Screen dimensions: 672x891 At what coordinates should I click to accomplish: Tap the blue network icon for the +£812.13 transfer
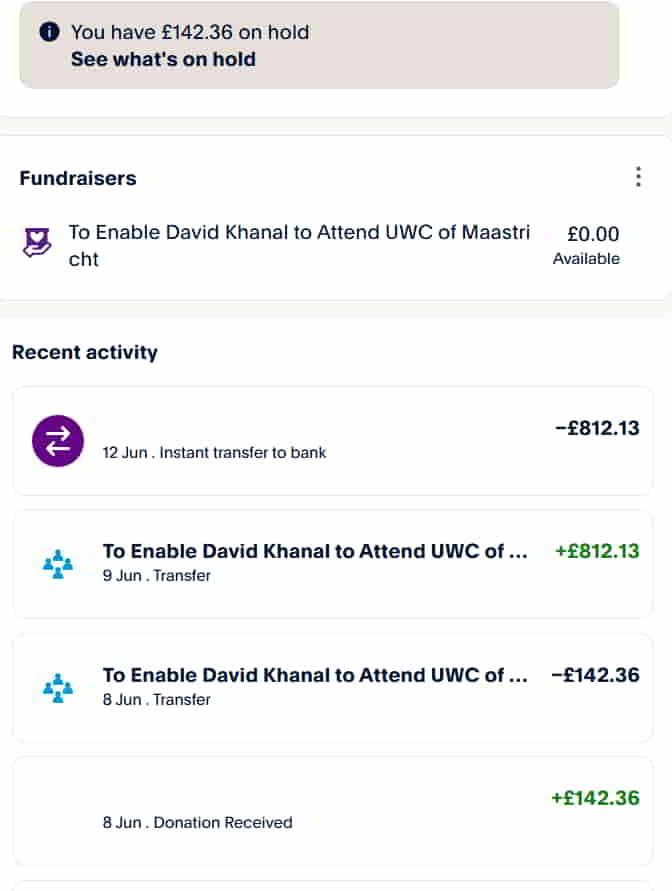(x=57, y=562)
